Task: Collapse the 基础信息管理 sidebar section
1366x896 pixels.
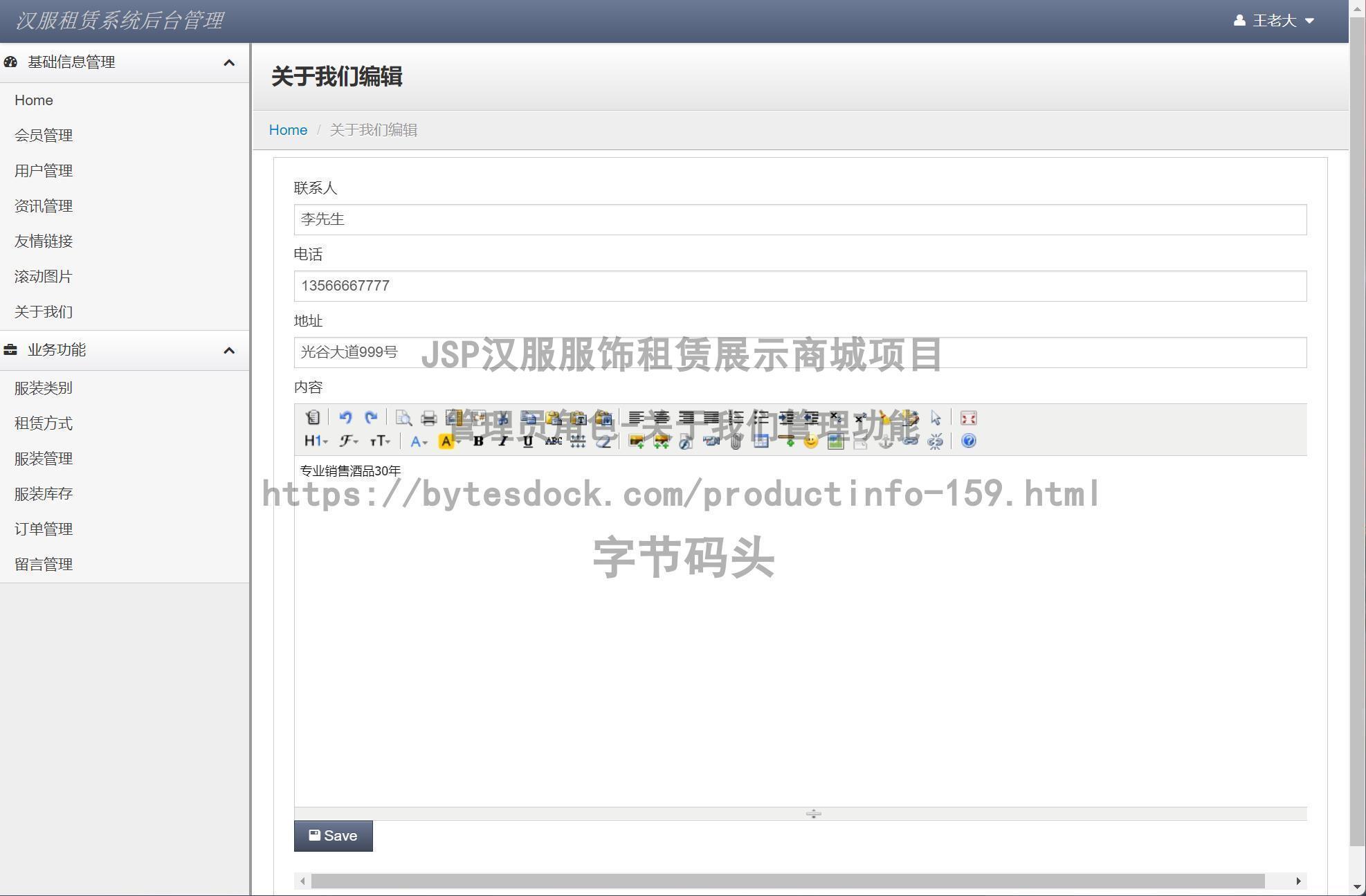Action: click(229, 63)
